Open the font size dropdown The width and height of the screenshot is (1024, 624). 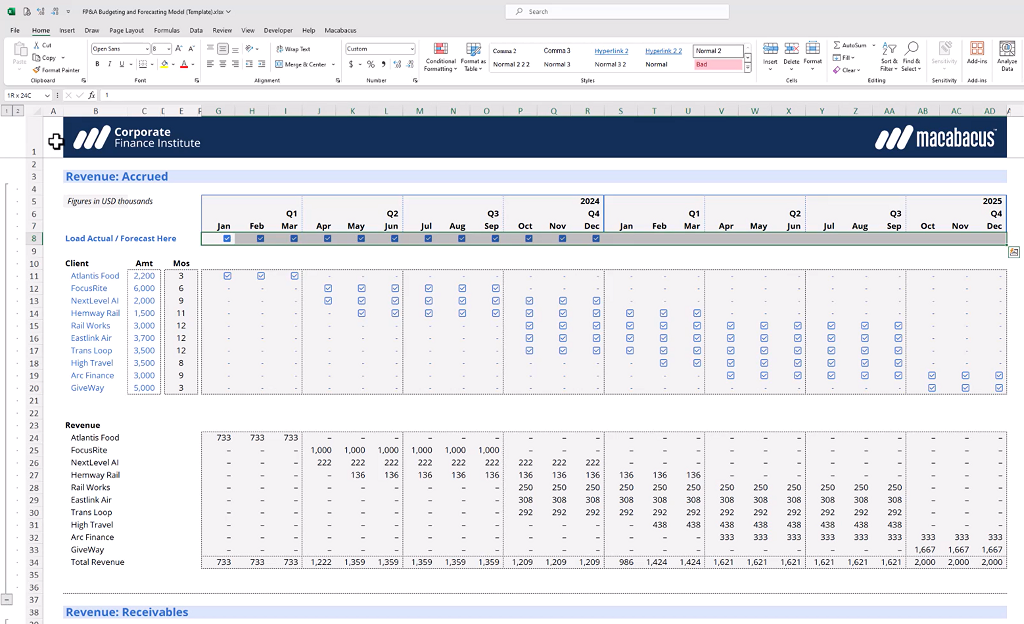tap(168, 49)
